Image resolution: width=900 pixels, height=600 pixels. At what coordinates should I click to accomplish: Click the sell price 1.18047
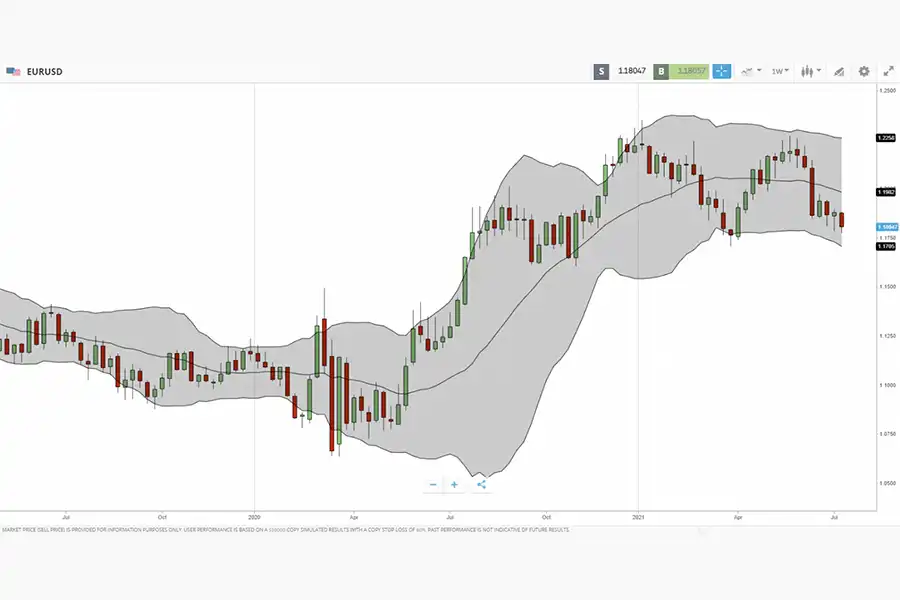(631, 71)
